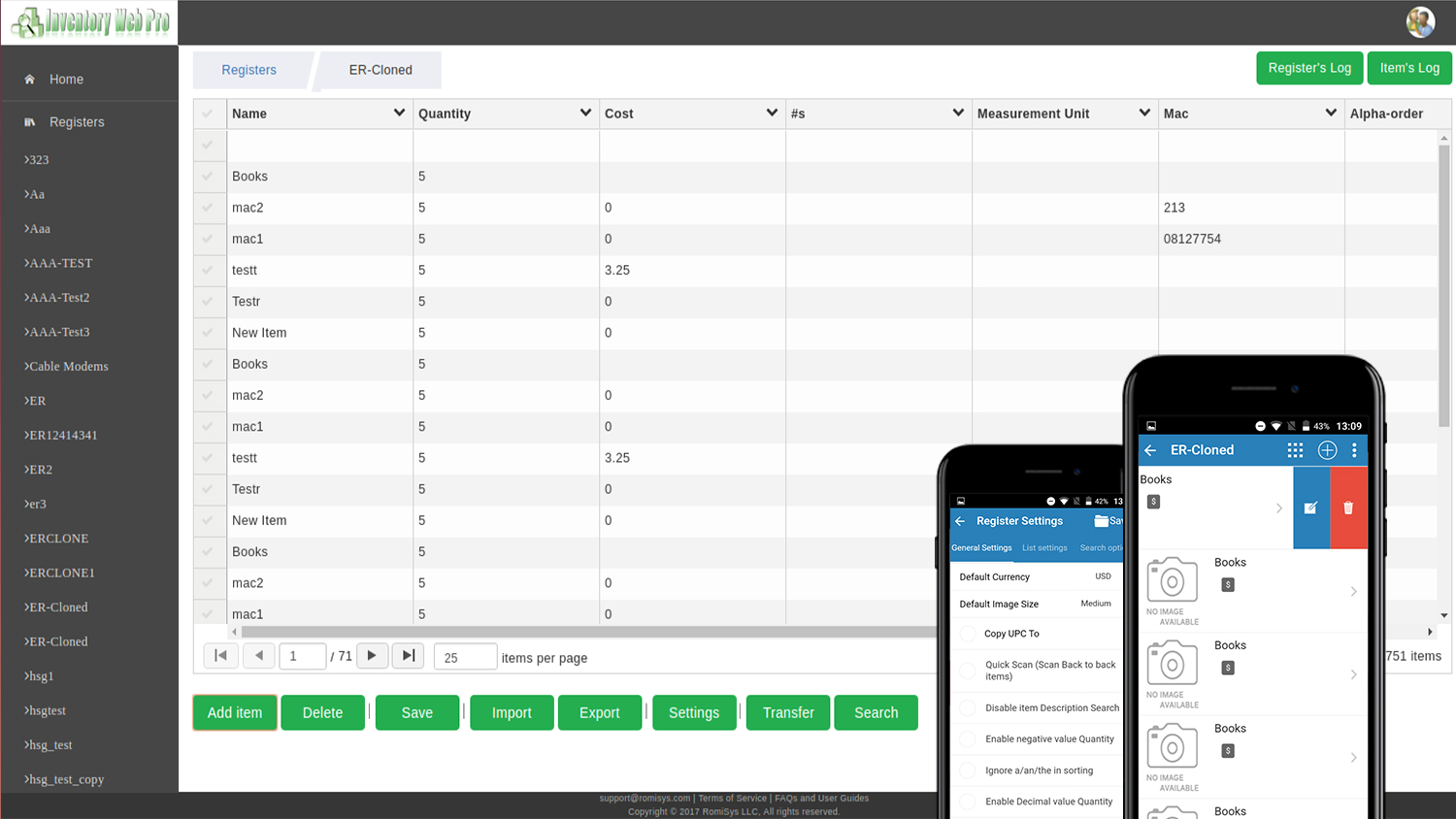Click the user profile avatar

pyautogui.click(x=1420, y=21)
